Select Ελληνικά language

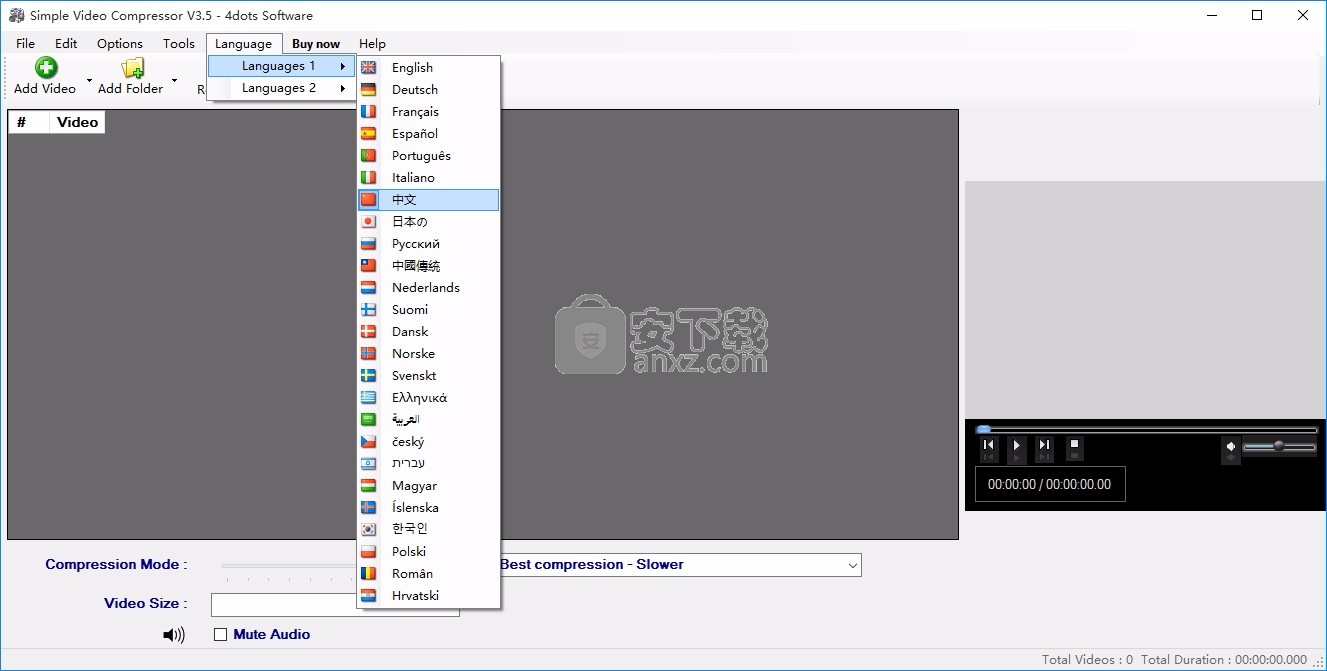click(x=428, y=397)
